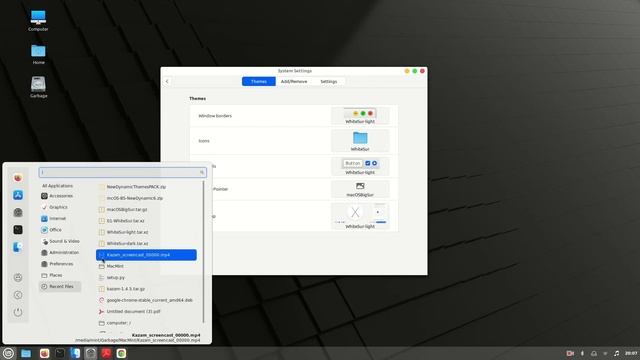Select the Preferences category

[x=61, y=264]
